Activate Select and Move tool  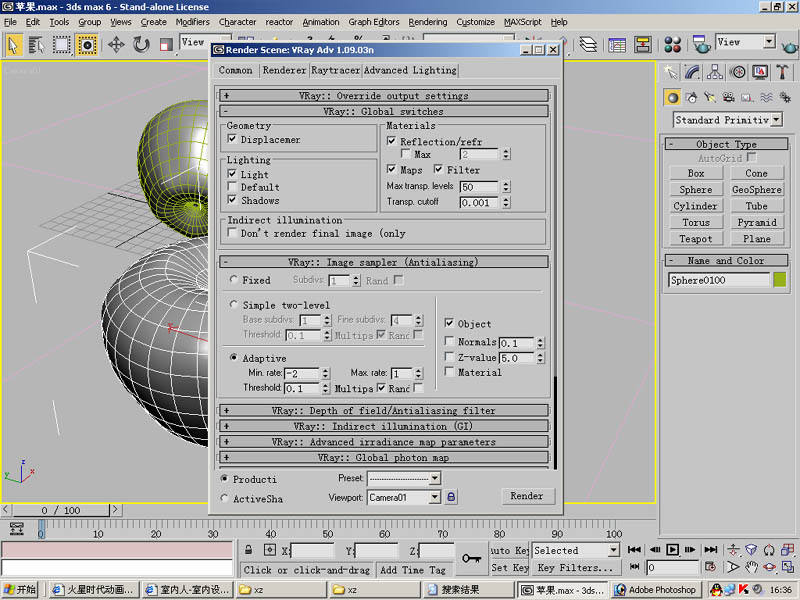116,45
